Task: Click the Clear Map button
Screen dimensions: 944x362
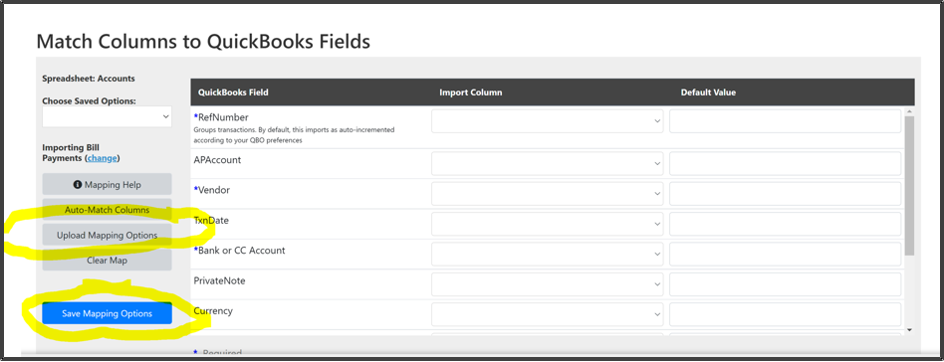Action: pos(107,260)
